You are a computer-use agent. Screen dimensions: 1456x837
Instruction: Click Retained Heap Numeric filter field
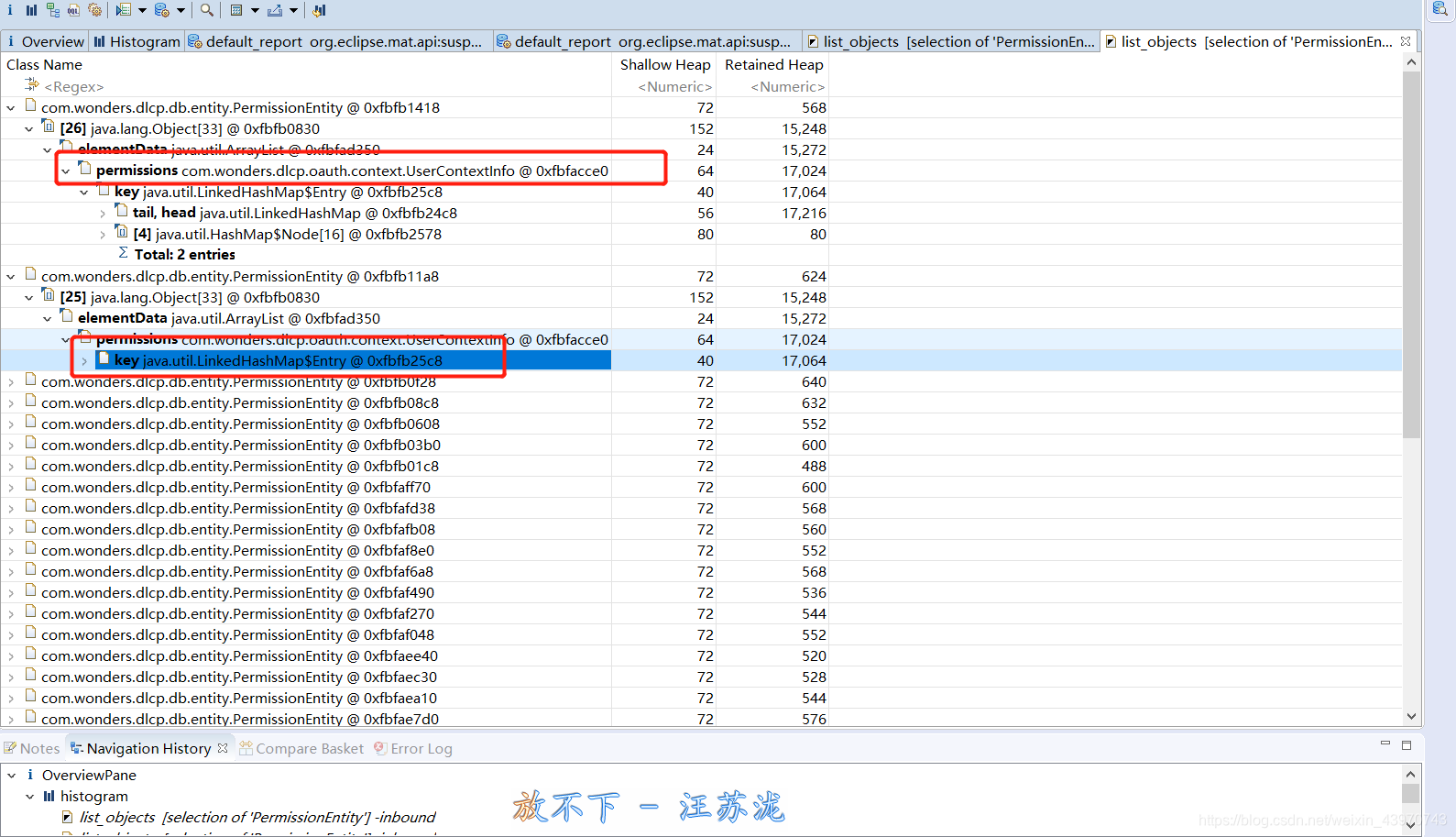pos(787,86)
